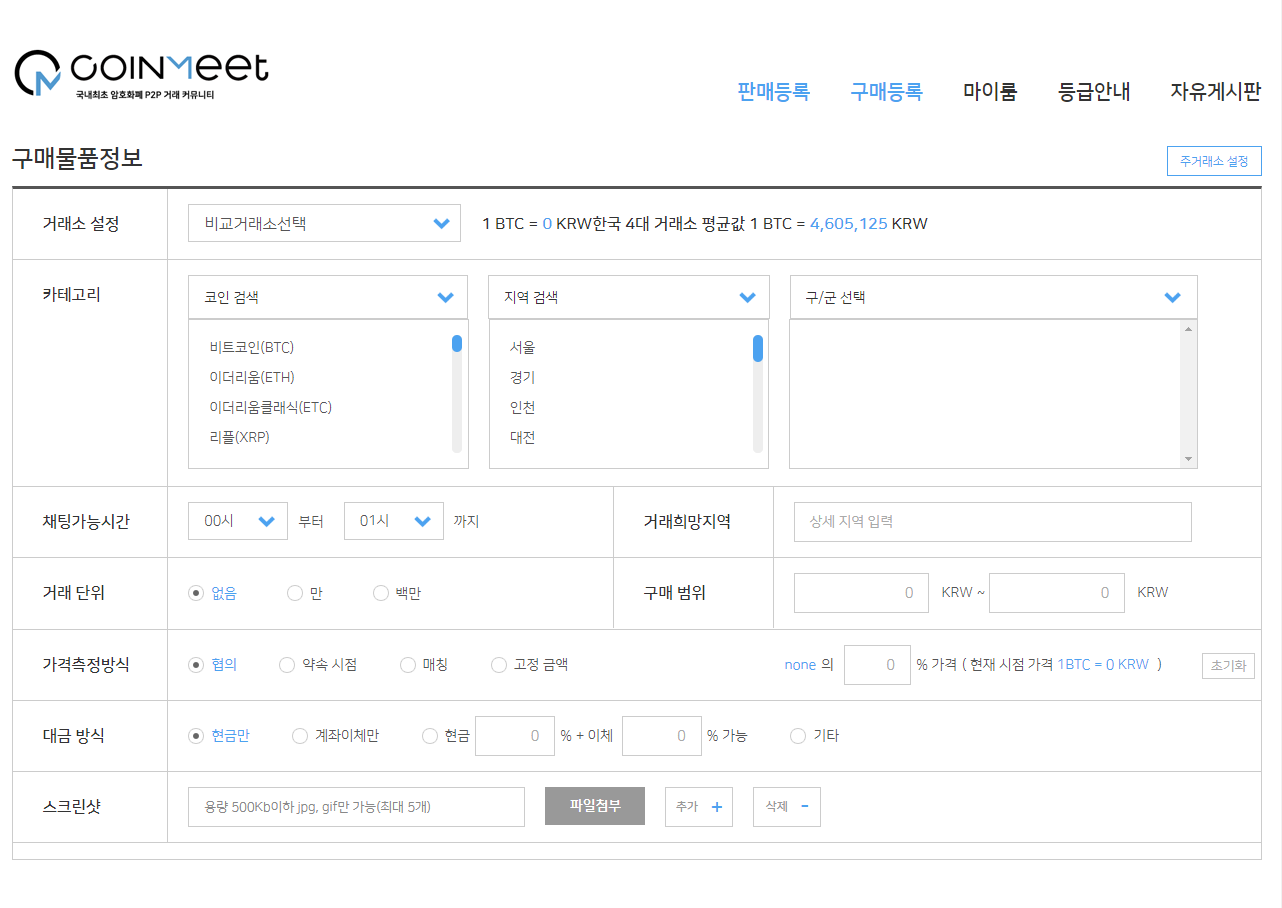
Task: Open the 판매등록 menu
Action: coord(773,92)
